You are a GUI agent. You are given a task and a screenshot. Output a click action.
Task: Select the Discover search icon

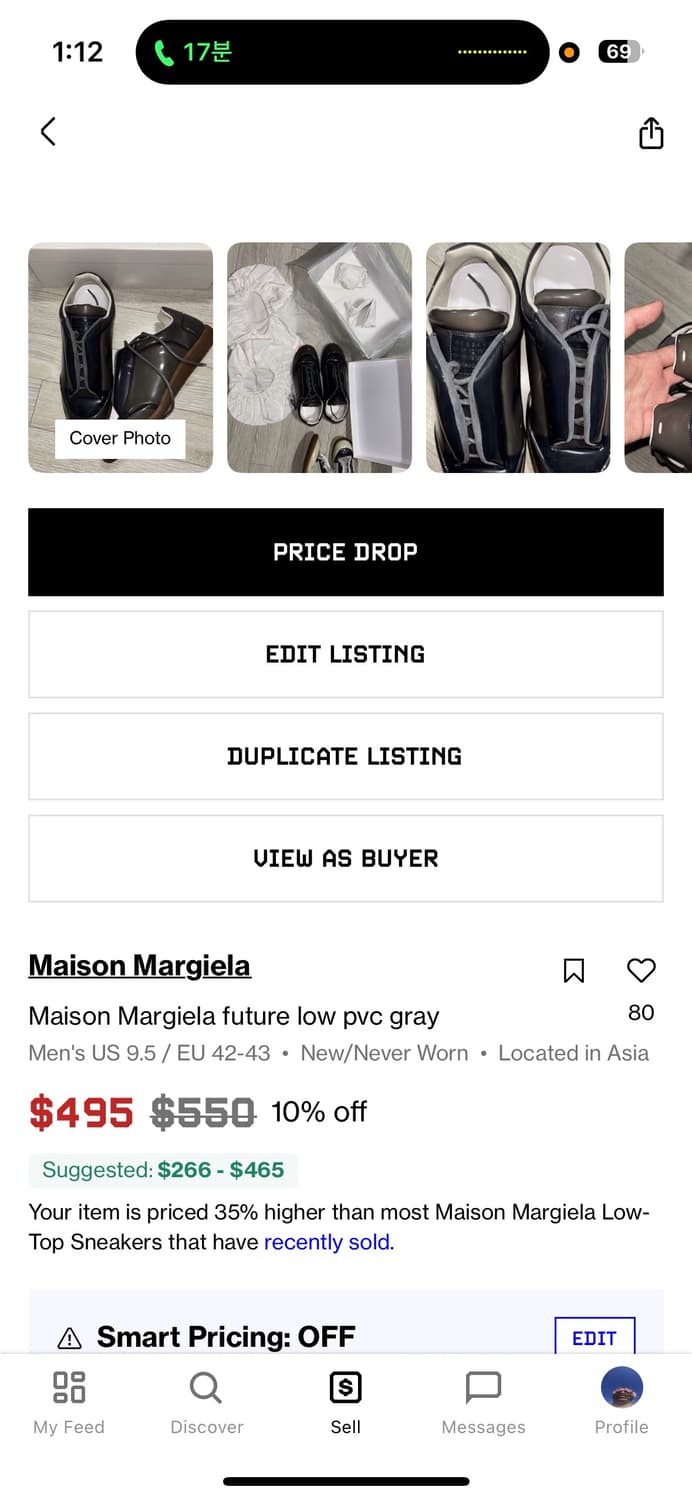click(x=206, y=1388)
